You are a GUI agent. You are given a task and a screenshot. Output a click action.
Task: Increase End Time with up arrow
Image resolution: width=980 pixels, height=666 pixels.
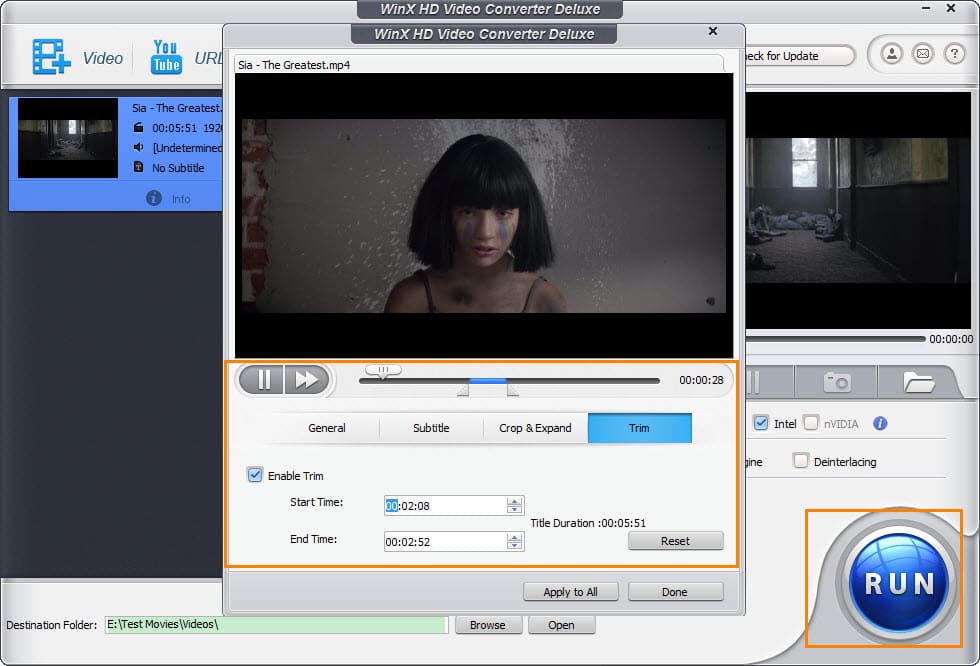coord(514,538)
